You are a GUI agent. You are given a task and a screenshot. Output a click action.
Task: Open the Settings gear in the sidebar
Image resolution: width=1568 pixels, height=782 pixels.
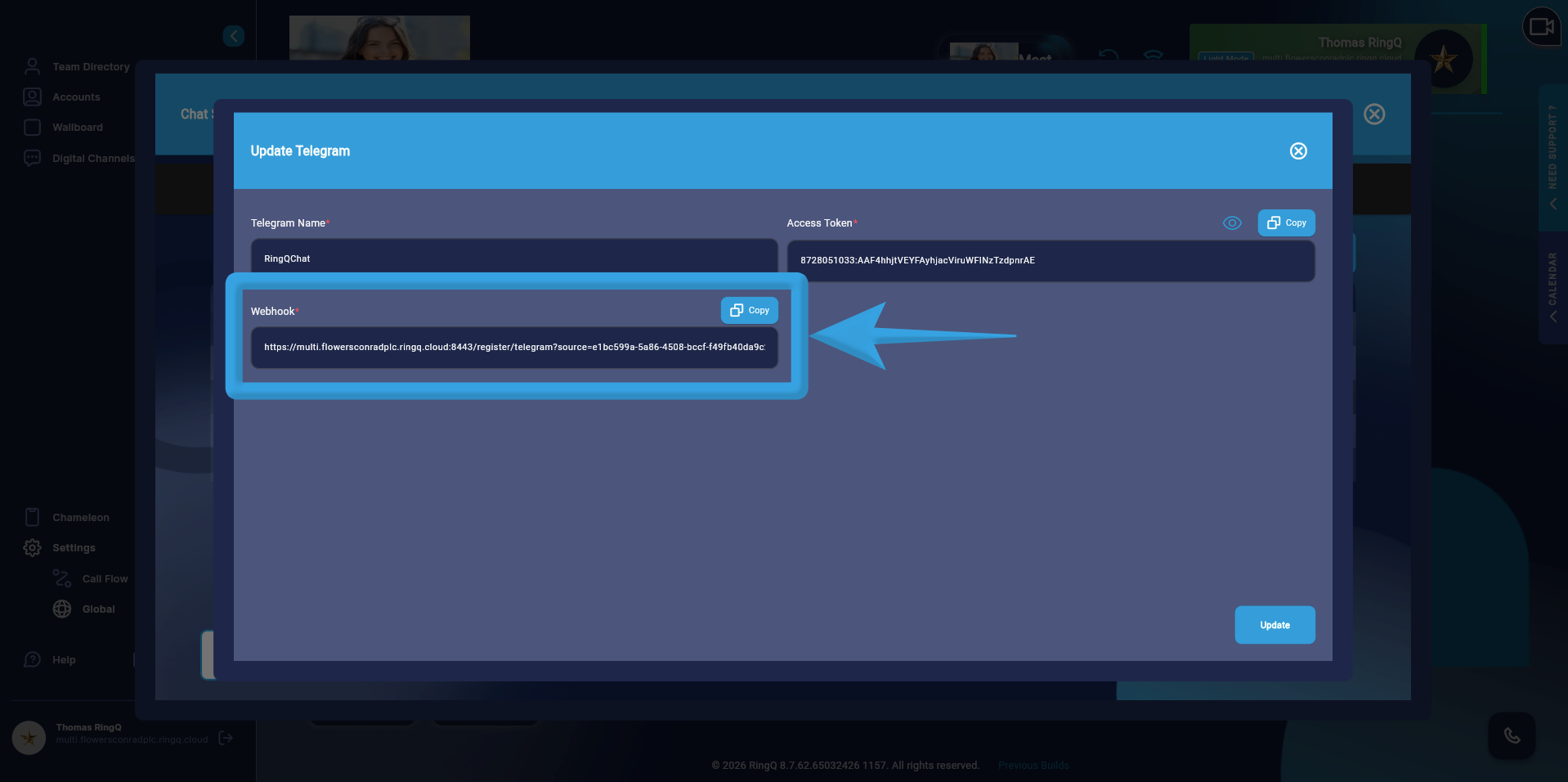pyautogui.click(x=33, y=547)
